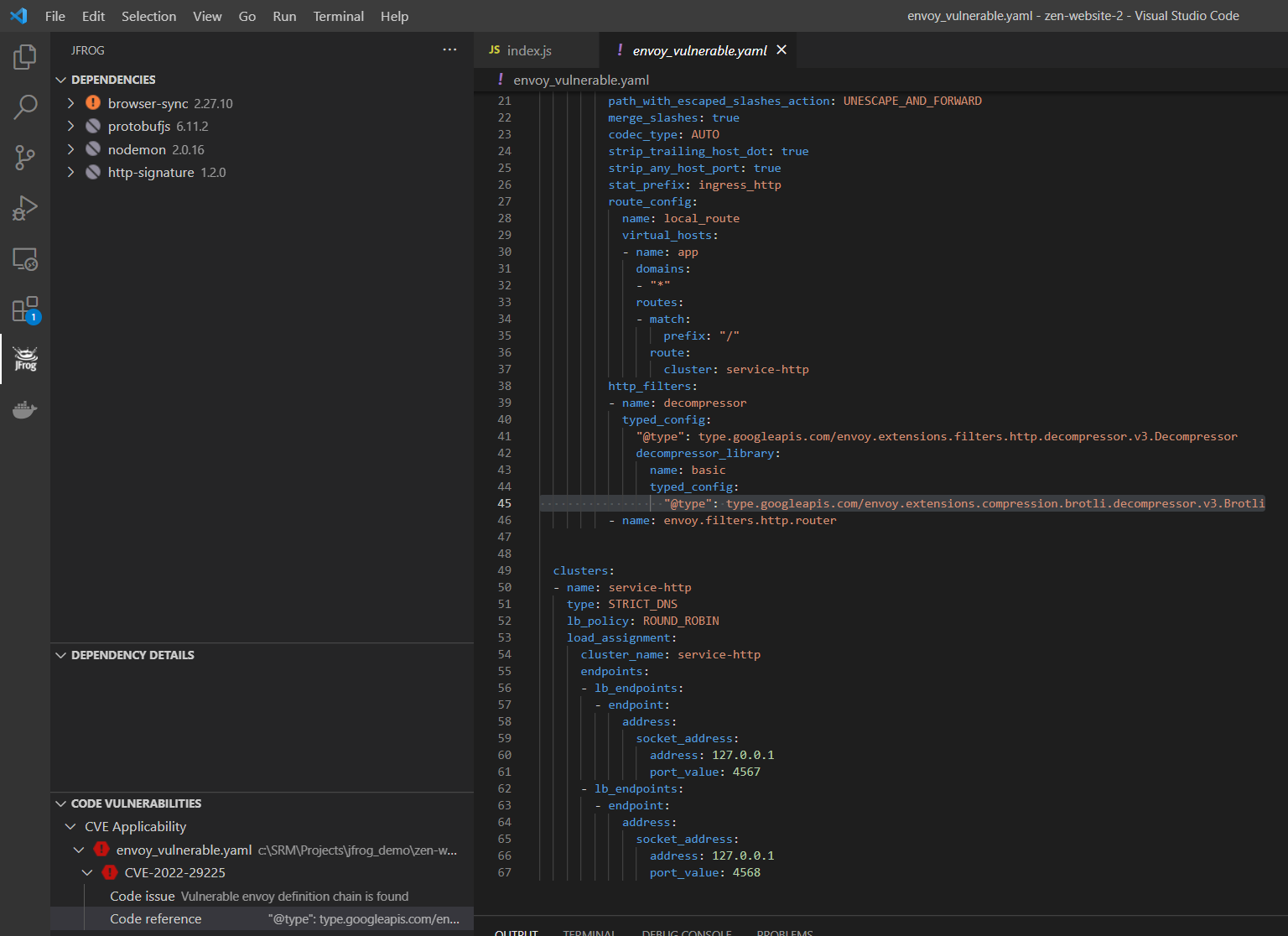The height and width of the screenshot is (936, 1288).
Task: Open the JFrog panel more actions menu
Action: click(450, 49)
